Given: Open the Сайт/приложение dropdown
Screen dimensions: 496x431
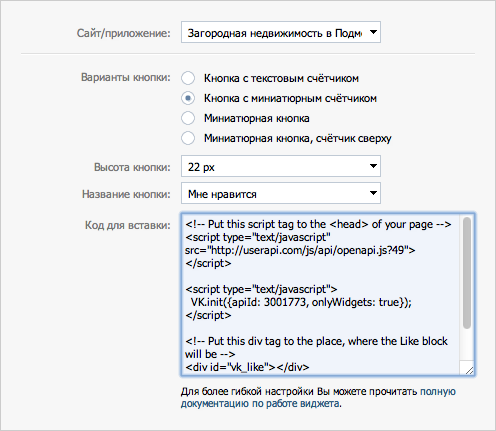Looking at the screenshot, I should pyautogui.click(x=281, y=32).
